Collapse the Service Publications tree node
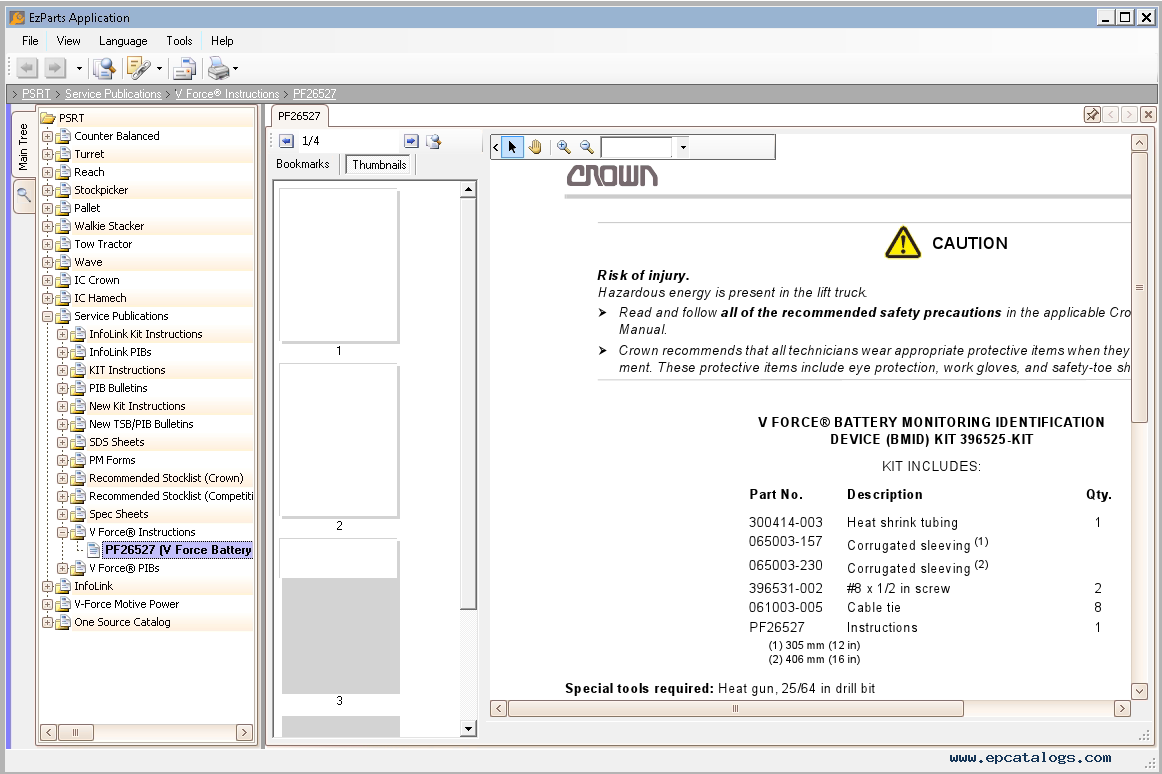1162x774 pixels. [x=47, y=316]
